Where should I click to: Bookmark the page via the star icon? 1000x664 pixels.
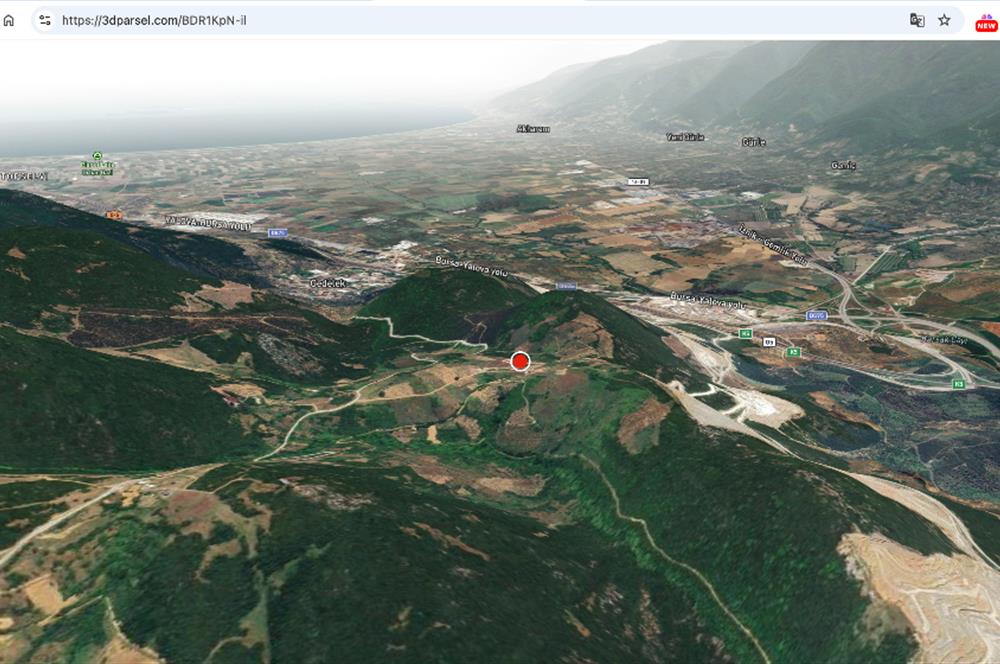coord(944,19)
